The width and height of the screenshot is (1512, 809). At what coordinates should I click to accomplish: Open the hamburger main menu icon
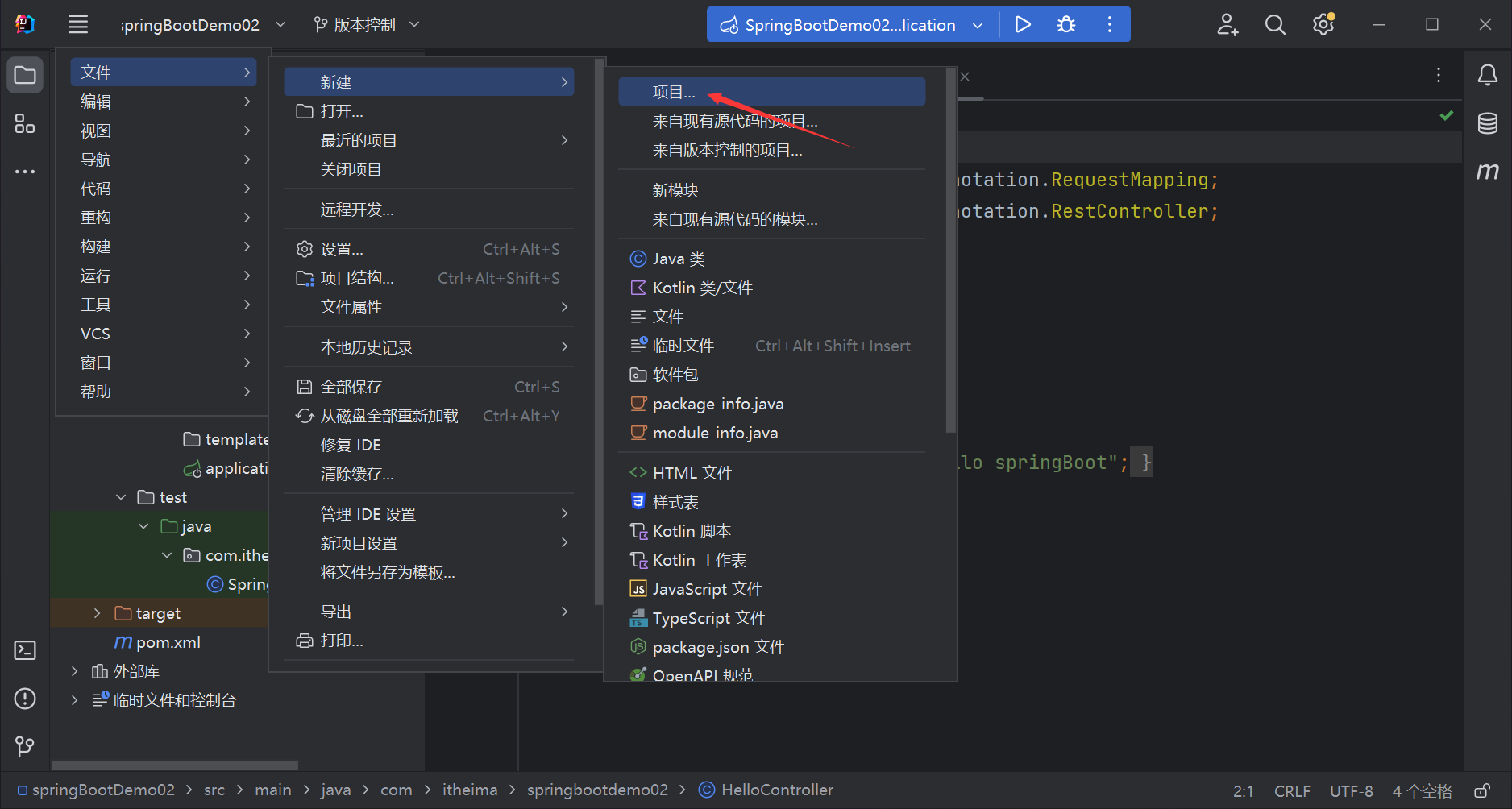[x=78, y=24]
